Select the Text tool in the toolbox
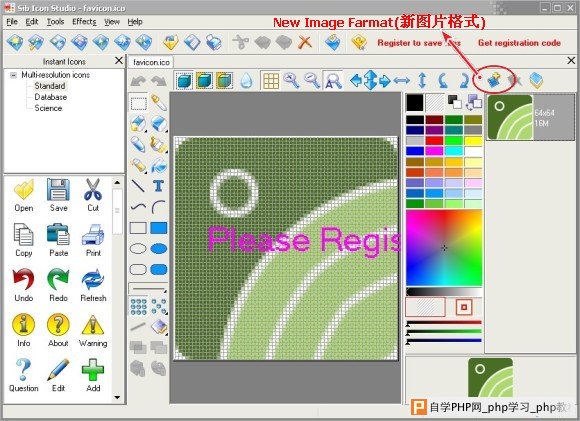 (x=159, y=185)
